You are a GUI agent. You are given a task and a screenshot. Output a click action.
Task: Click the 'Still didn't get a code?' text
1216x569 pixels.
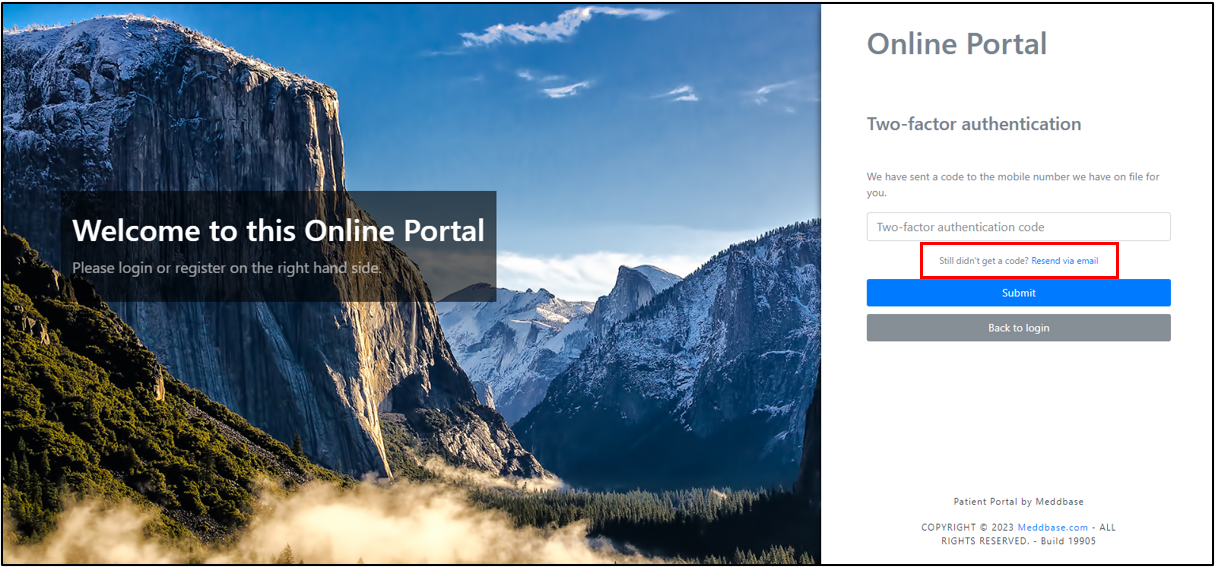point(984,261)
